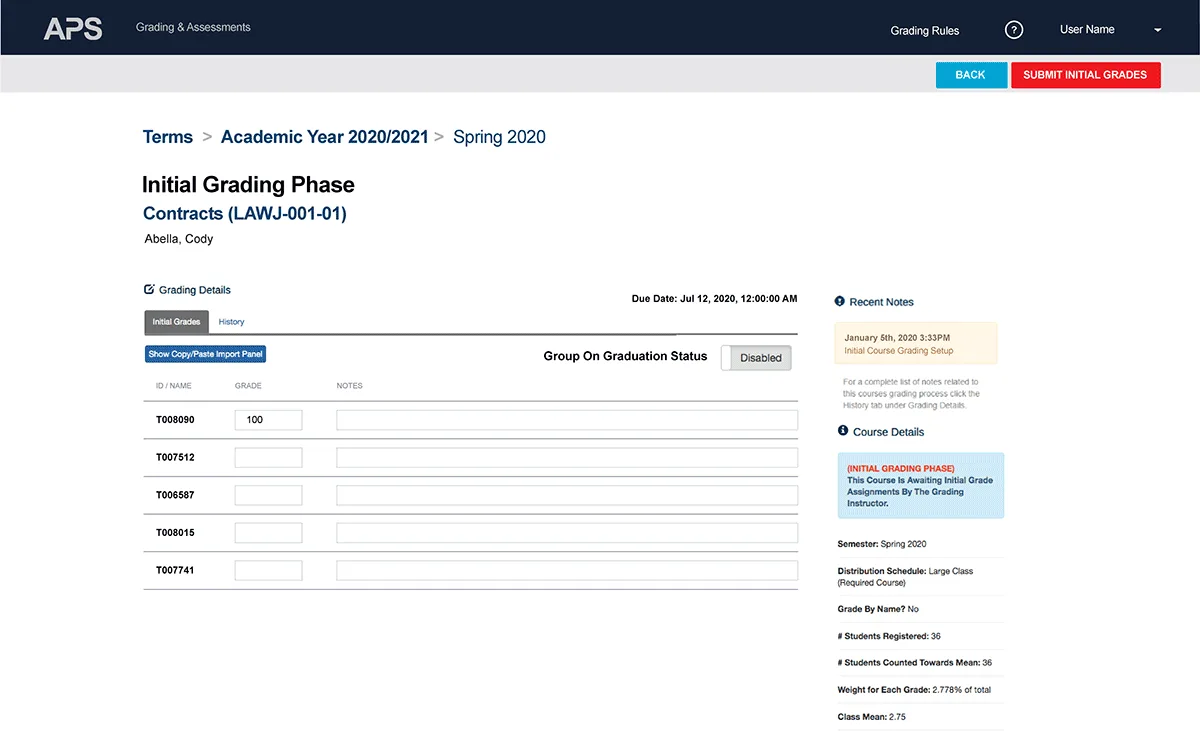Image resolution: width=1200 pixels, height=748 pixels.
Task: Go to Terms breadcrumb link
Action: click(x=168, y=137)
